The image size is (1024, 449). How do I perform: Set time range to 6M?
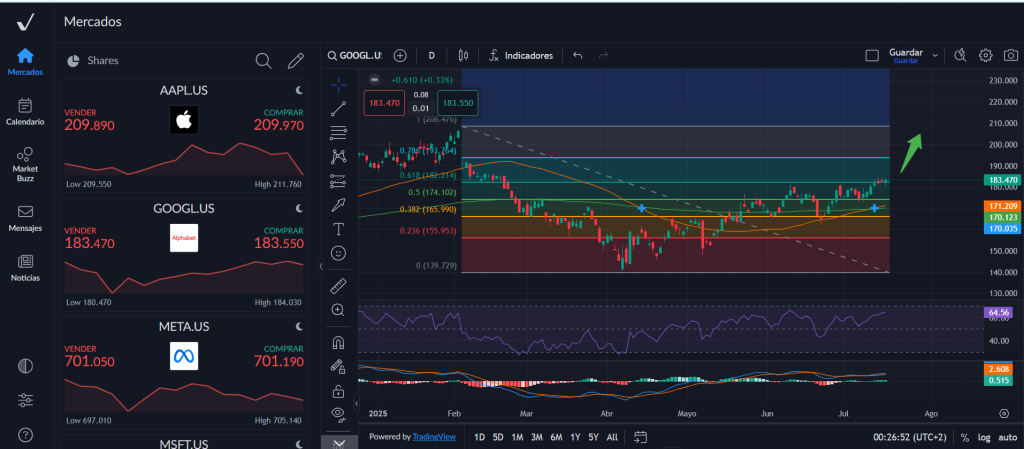pos(556,437)
